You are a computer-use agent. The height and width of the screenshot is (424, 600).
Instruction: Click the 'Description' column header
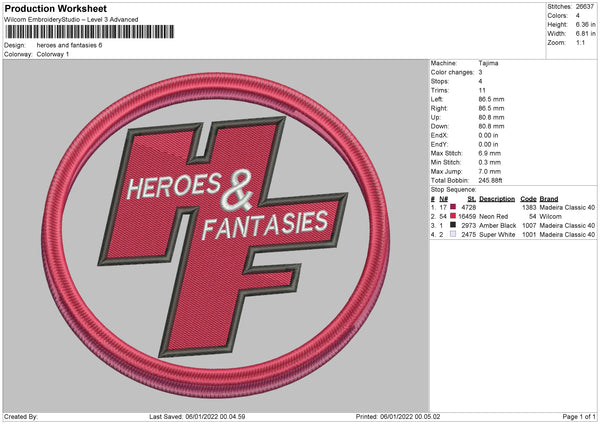(497, 199)
